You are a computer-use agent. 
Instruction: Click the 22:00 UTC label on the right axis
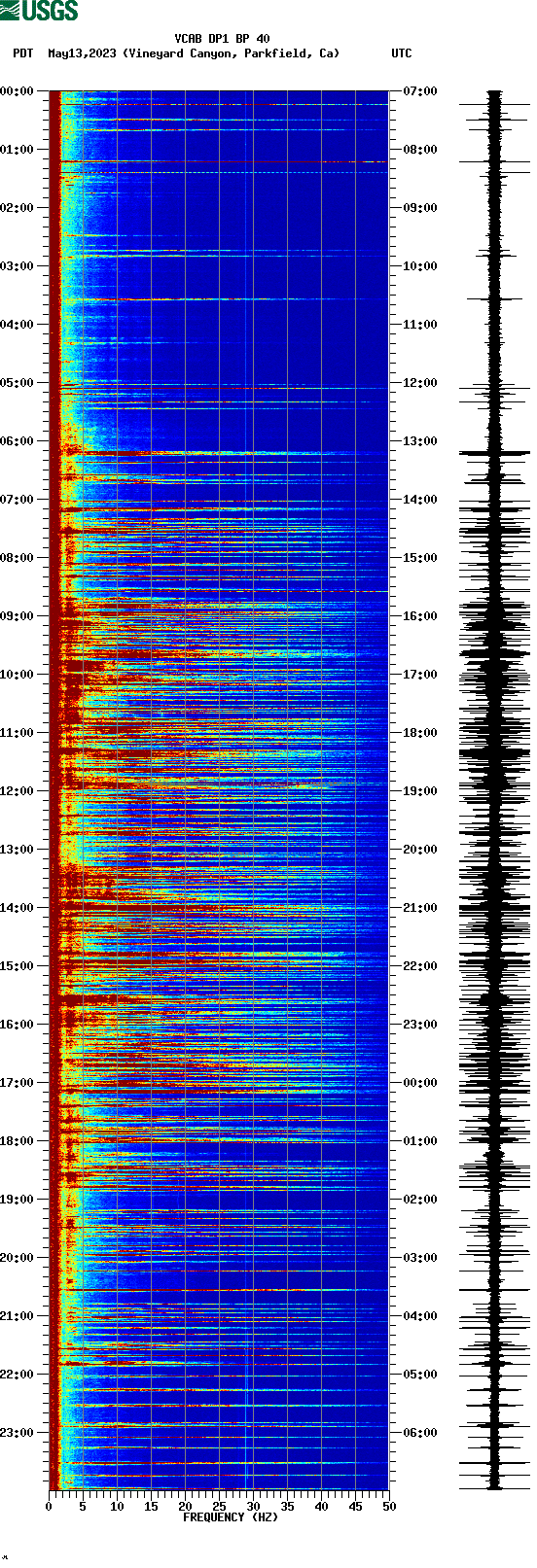(x=420, y=966)
